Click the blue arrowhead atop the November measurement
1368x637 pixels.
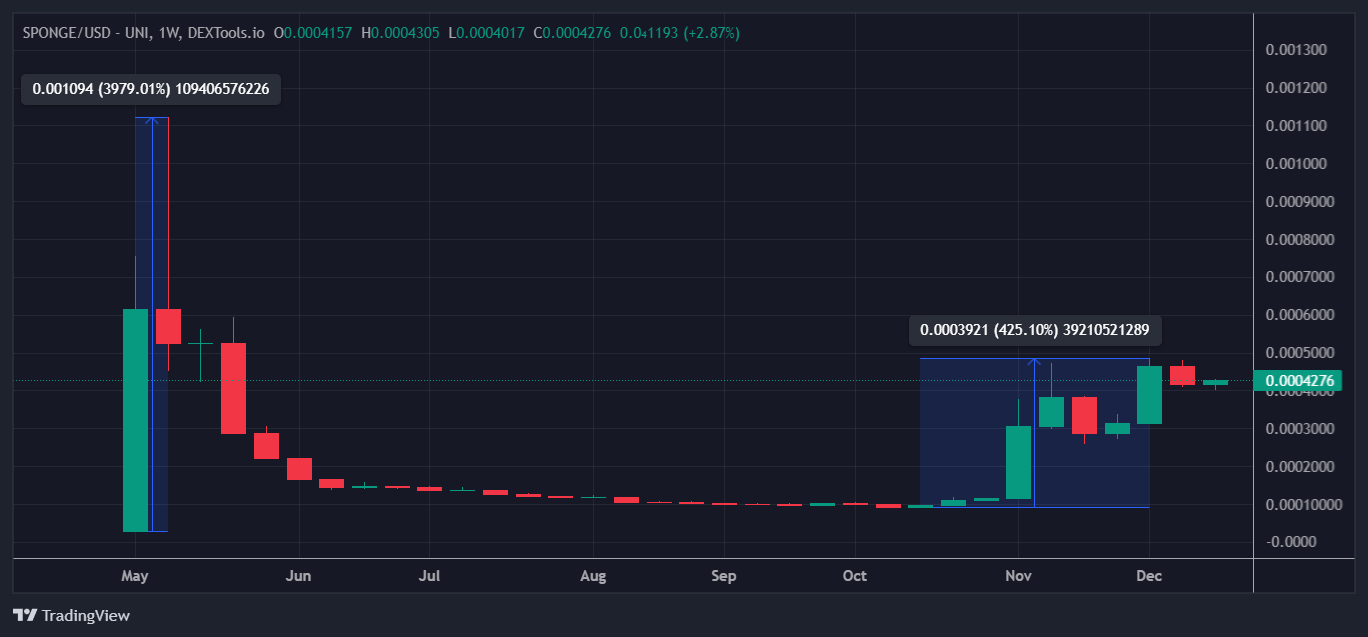[1035, 362]
